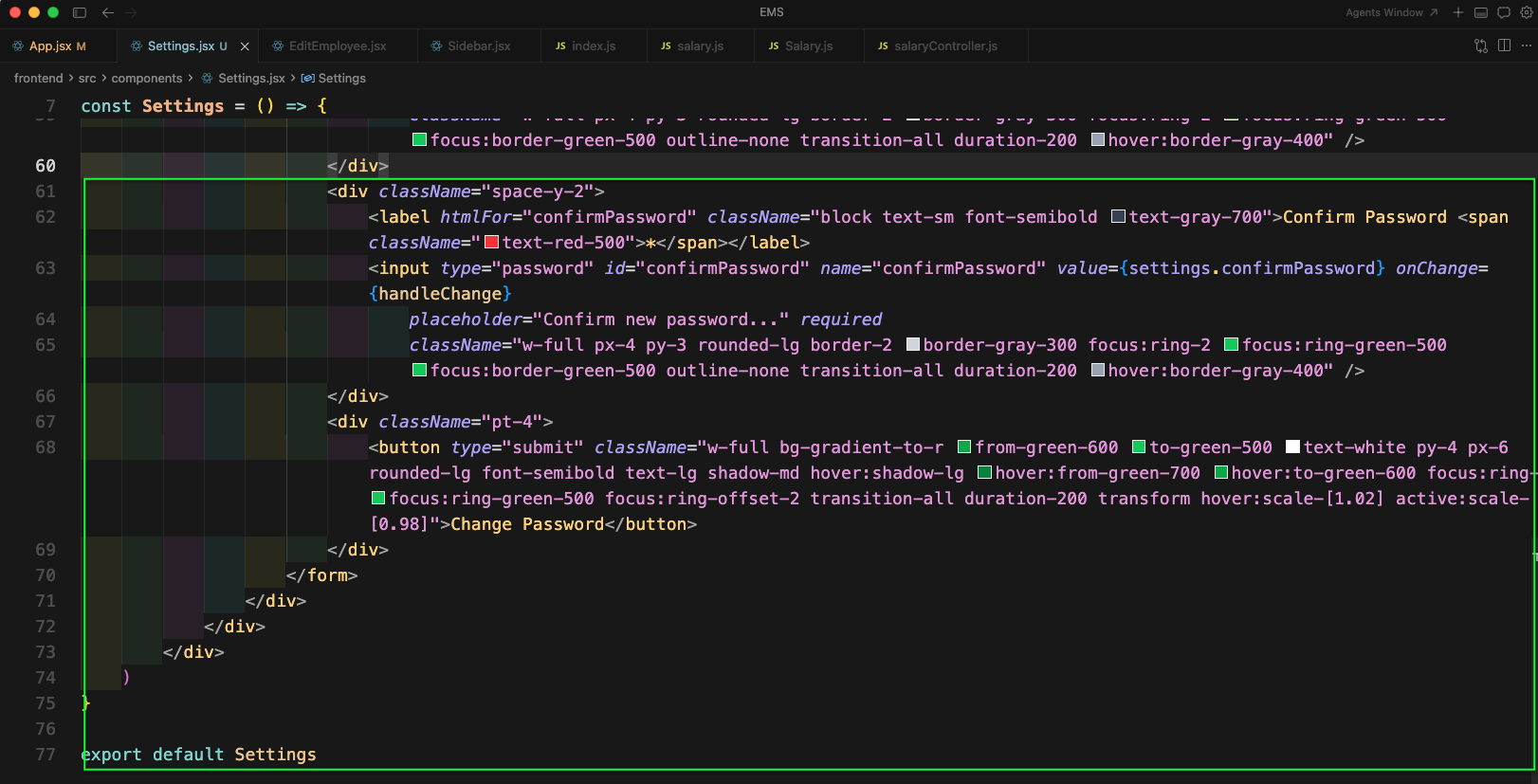Open the editor more actions ellipsis
1538x784 pixels.
(x=1526, y=46)
